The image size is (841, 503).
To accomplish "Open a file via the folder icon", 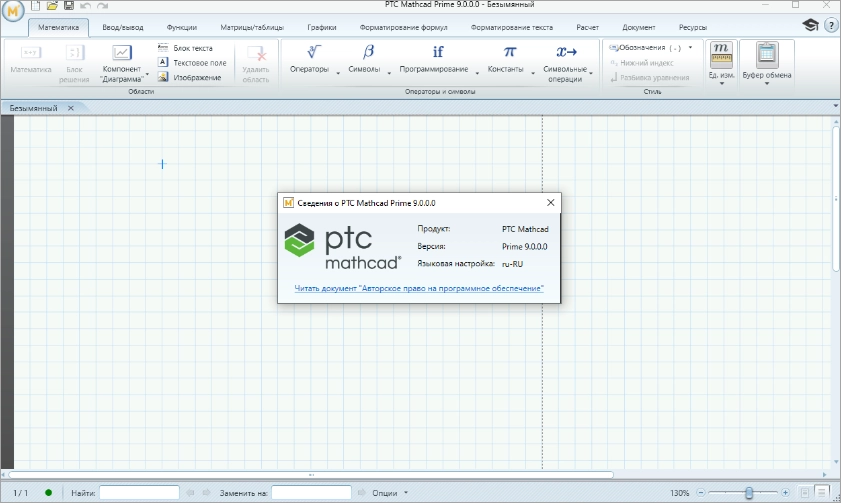I will pos(52,6).
